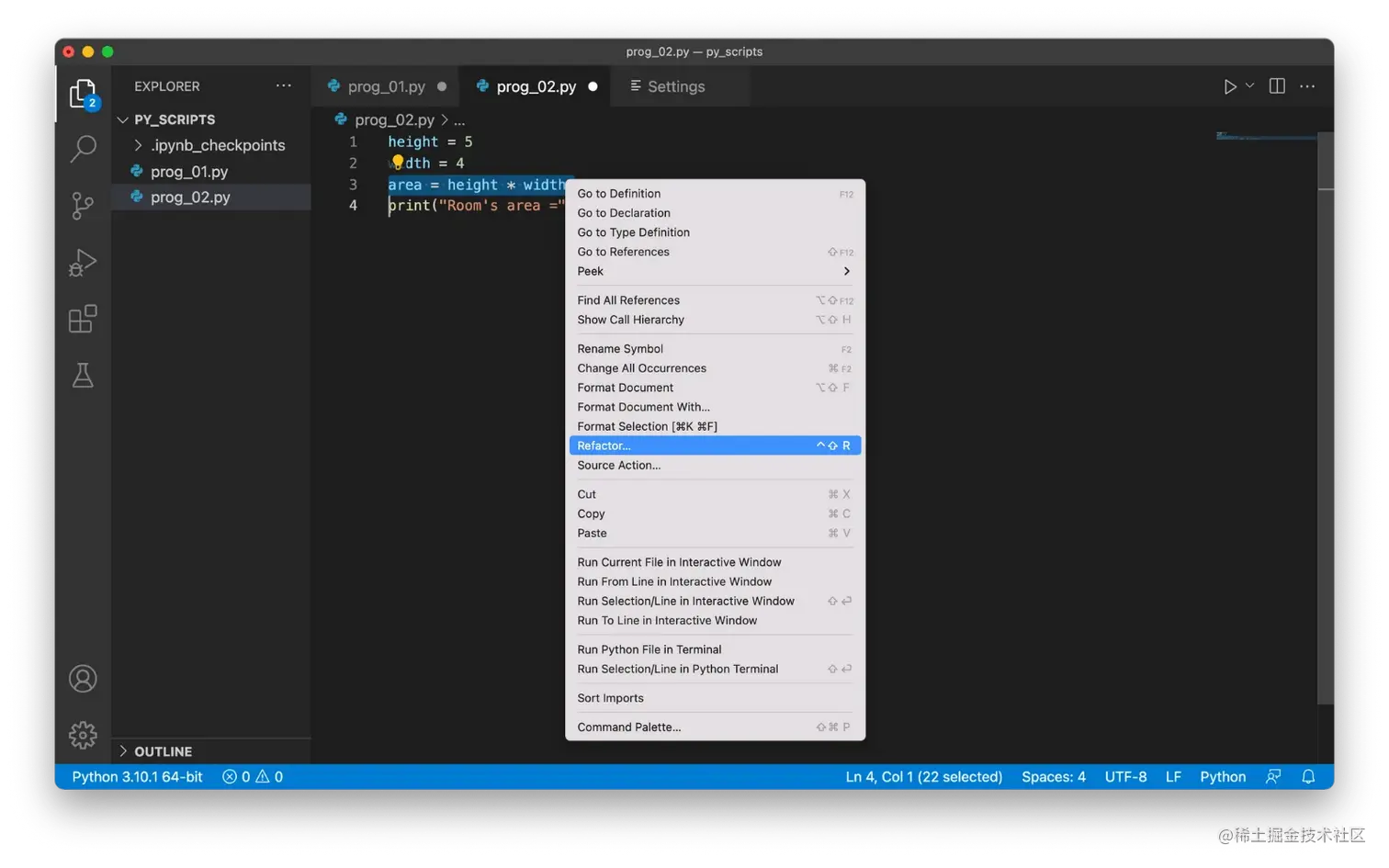Choose Change All Occurrences

[715, 368]
